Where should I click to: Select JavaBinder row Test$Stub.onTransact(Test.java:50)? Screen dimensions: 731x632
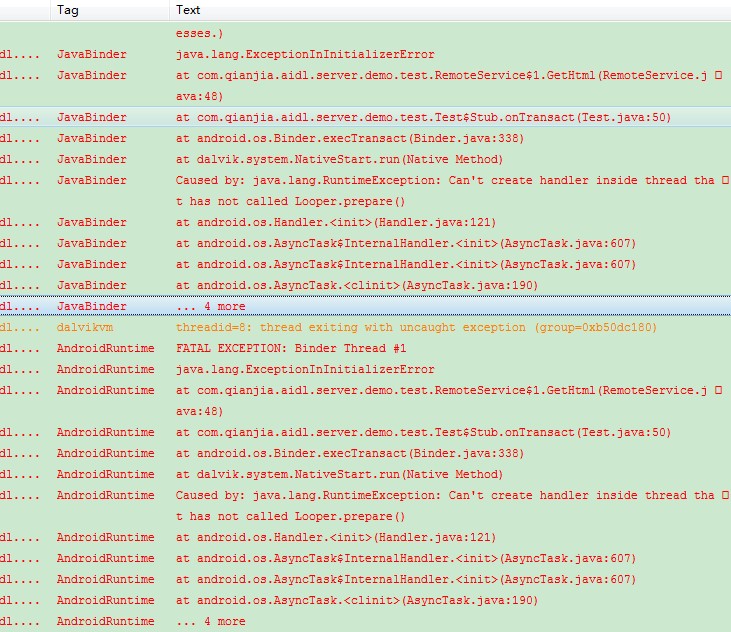coord(366,117)
